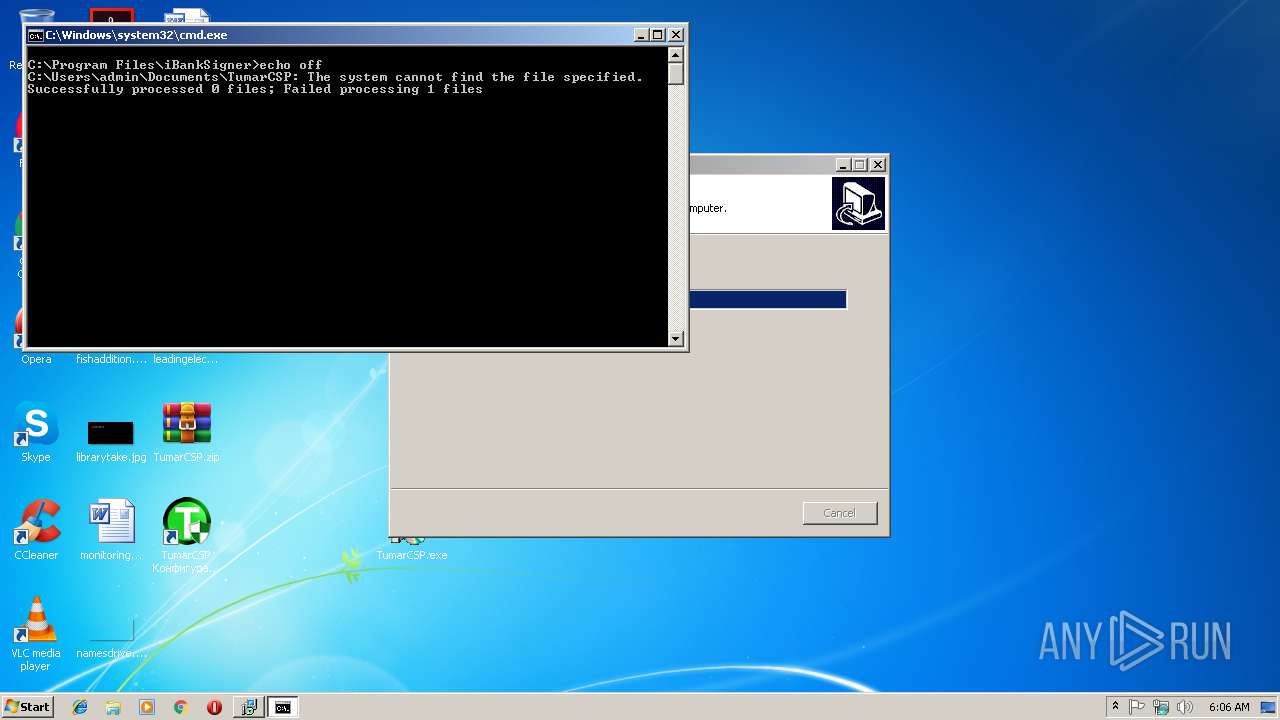The image size is (1280, 720).
Task: Open the CCleaner desktop shortcut
Action: (x=36, y=530)
